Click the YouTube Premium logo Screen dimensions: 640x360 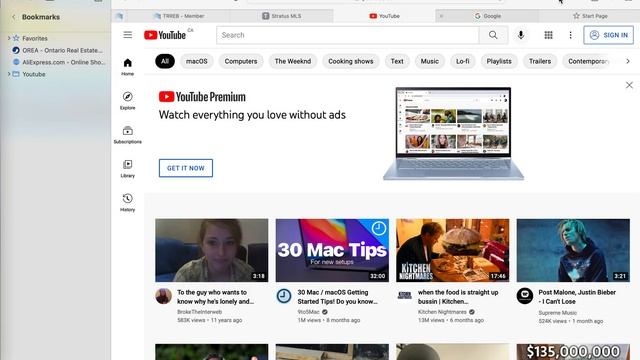coord(202,97)
